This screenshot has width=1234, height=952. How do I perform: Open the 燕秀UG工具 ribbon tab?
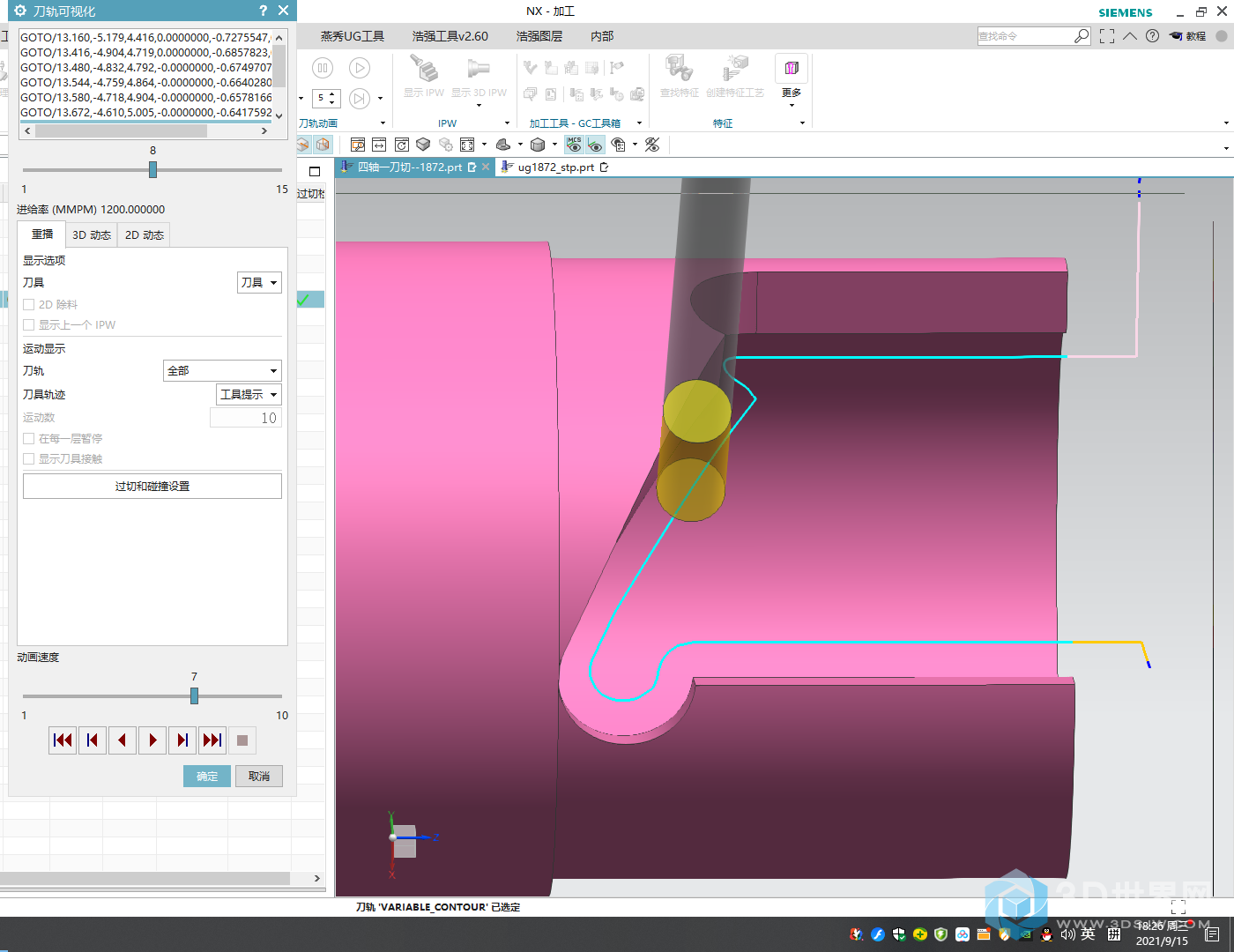pyautogui.click(x=353, y=36)
